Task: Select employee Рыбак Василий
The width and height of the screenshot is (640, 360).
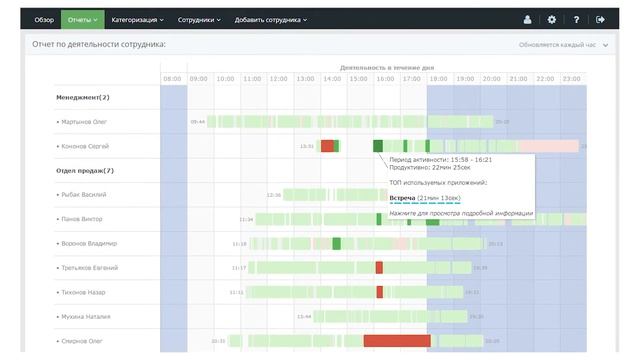Action: click(83, 195)
